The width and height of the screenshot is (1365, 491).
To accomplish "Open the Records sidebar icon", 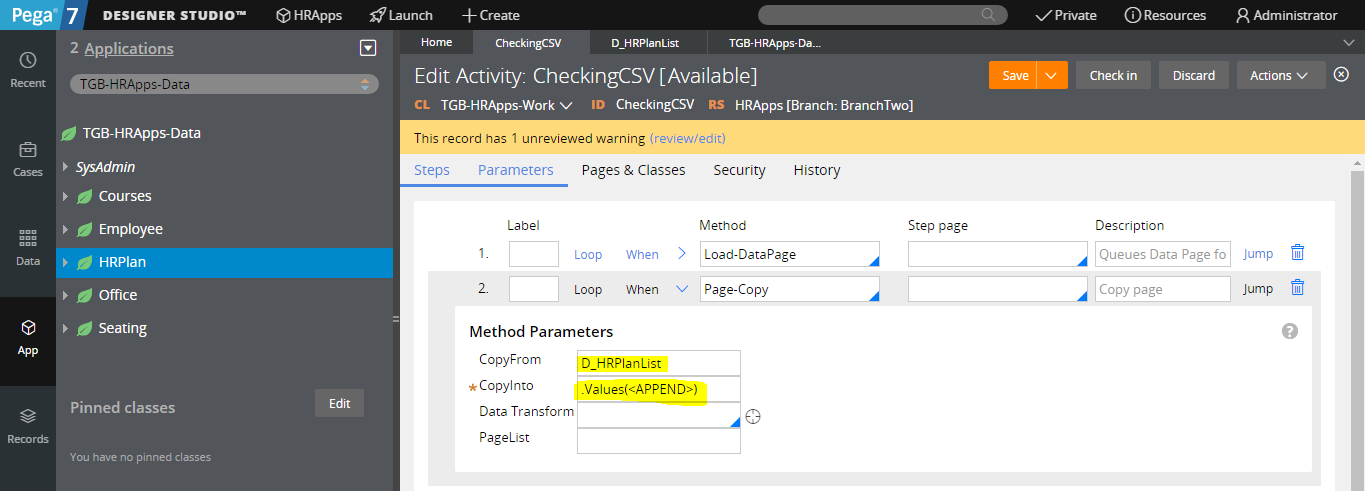I will pos(28,426).
